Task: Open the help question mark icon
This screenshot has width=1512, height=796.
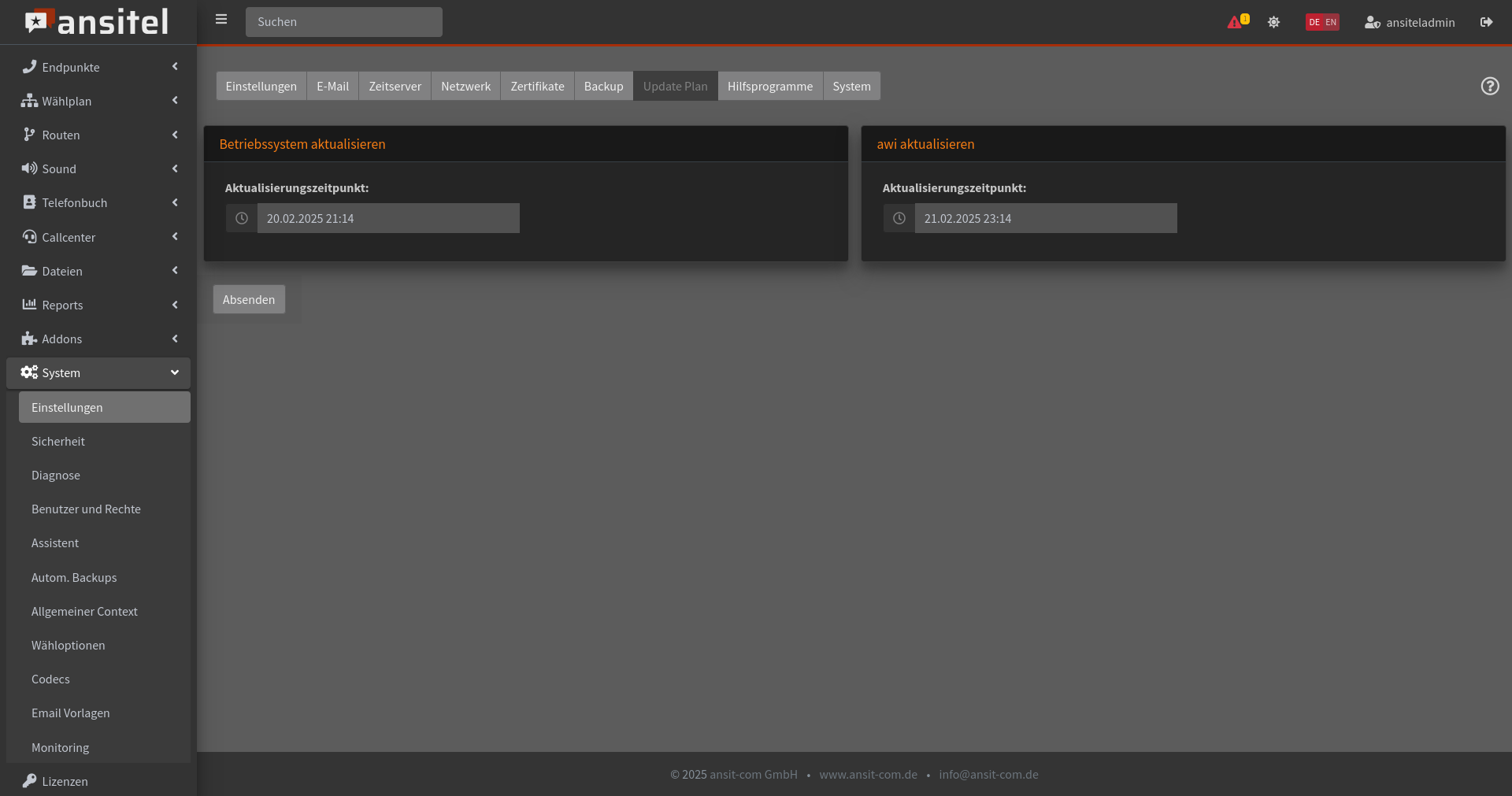Action: tap(1489, 86)
